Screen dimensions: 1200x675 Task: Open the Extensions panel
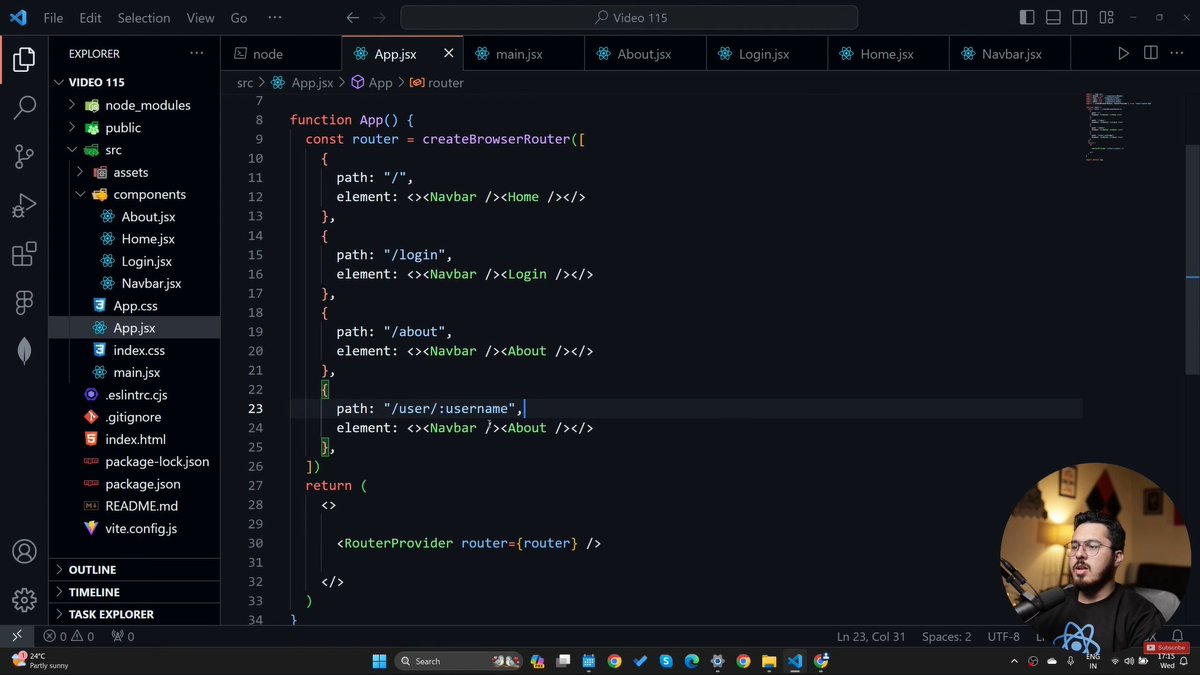23,254
